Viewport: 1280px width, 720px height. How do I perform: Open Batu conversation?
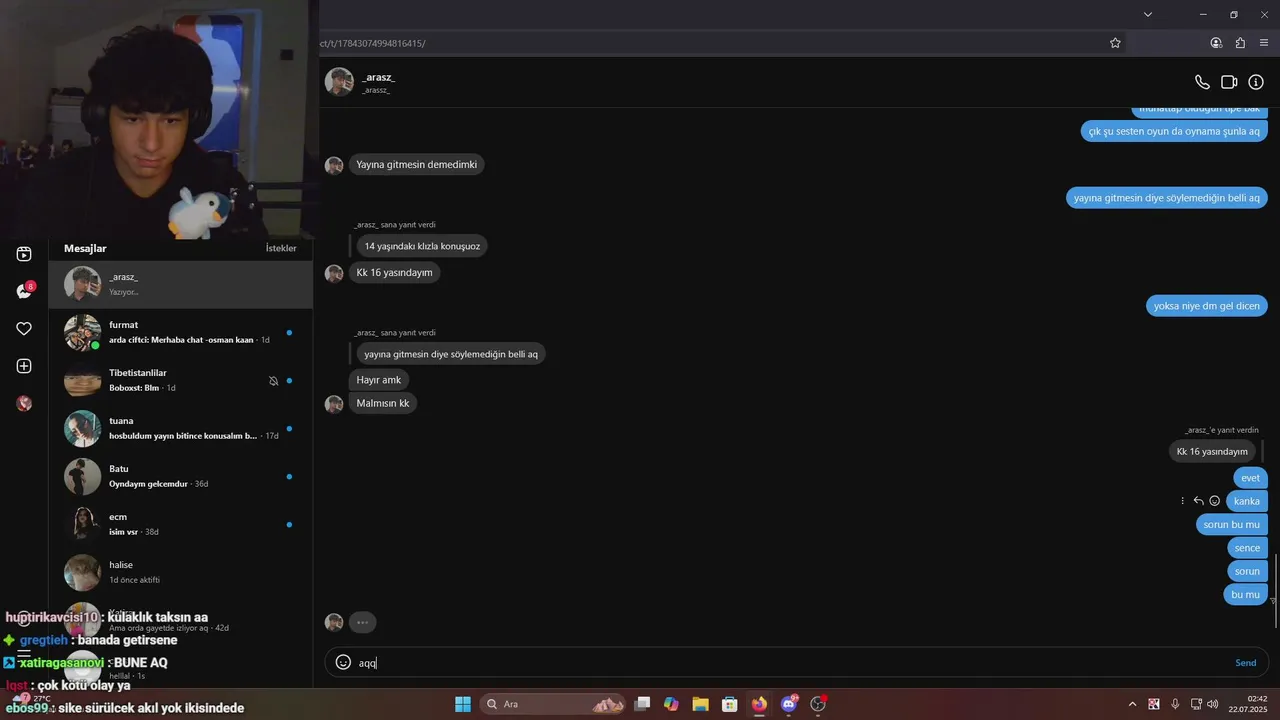point(181,476)
